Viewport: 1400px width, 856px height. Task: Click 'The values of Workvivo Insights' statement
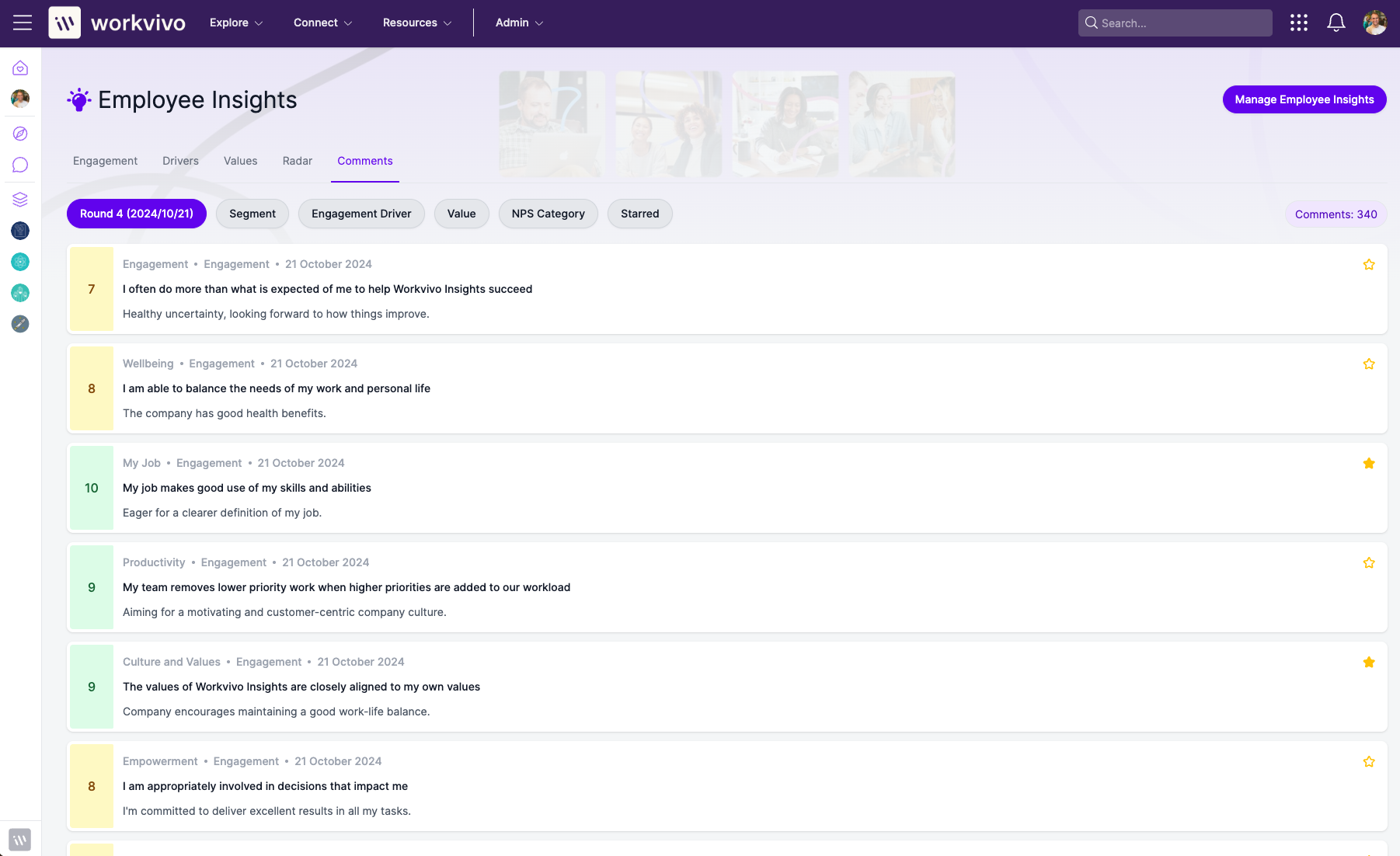pos(301,687)
